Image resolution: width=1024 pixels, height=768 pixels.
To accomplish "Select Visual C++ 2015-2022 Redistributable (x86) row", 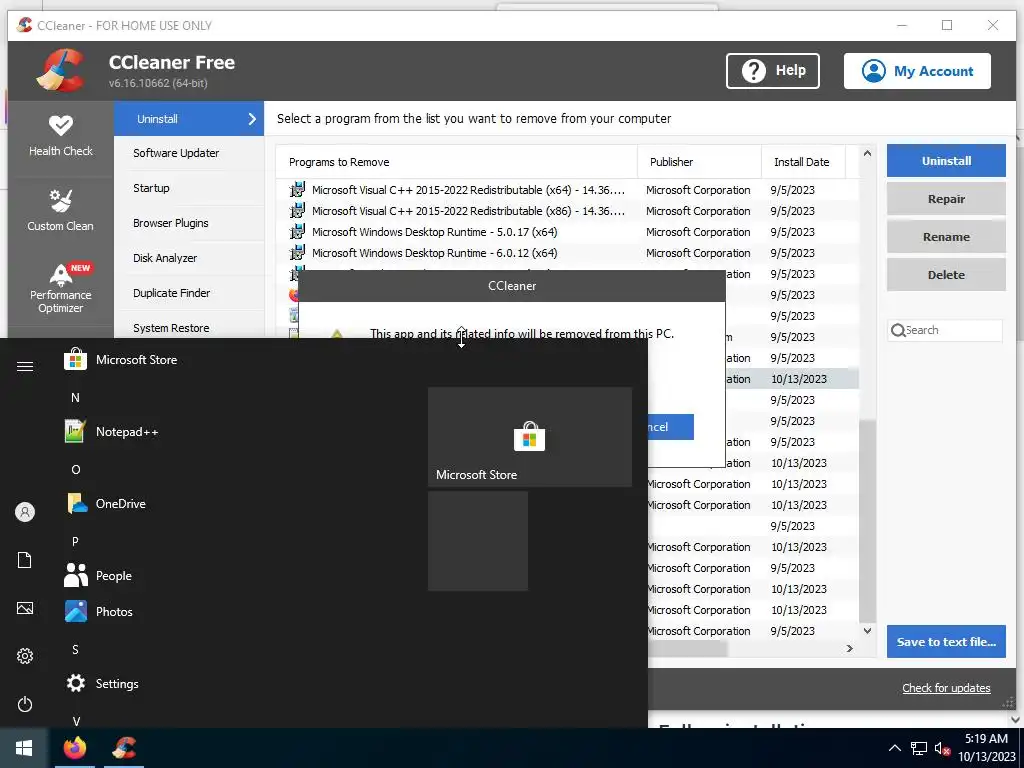I will click(x=567, y=211).
